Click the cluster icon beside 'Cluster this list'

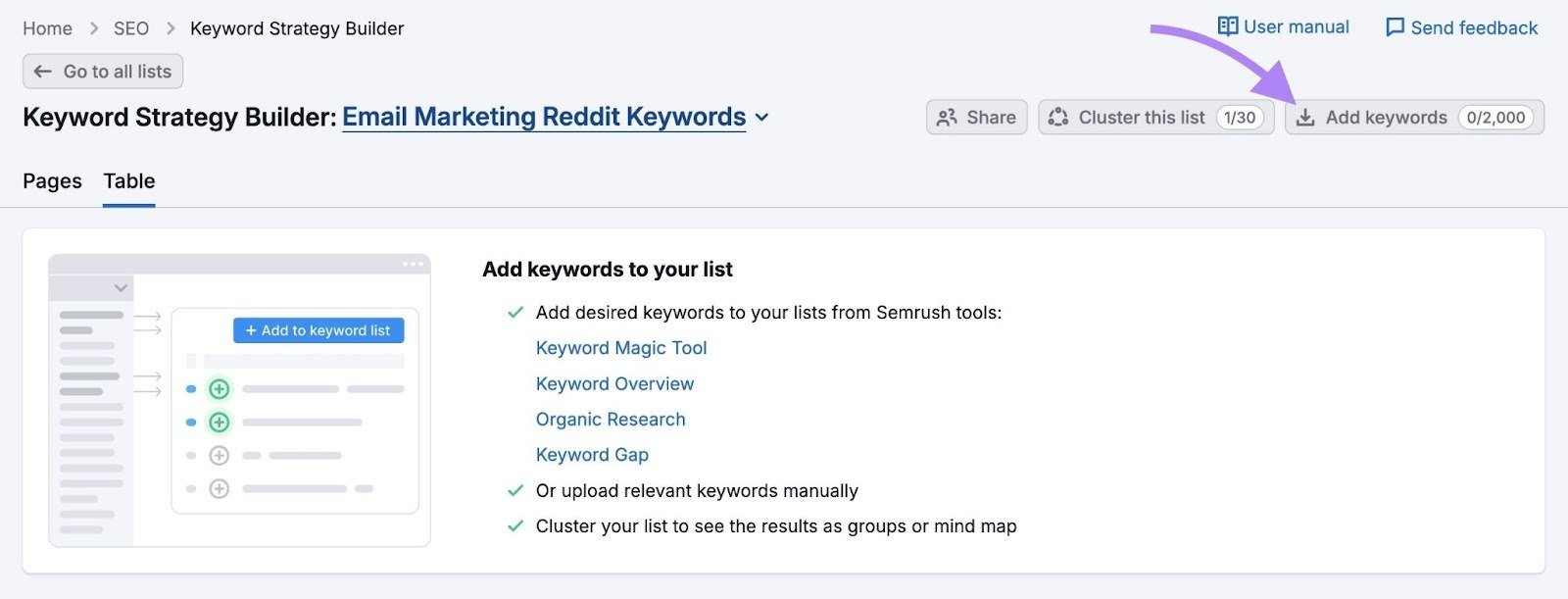click(1057, 117)
